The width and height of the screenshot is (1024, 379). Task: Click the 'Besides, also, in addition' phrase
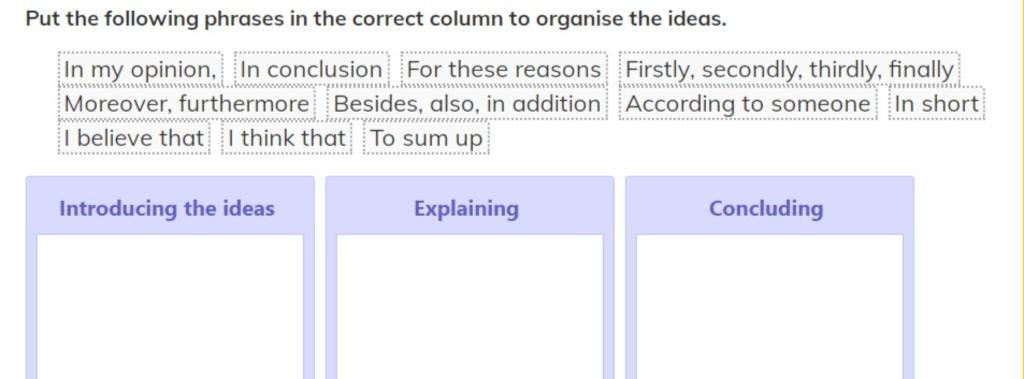click(x=467, y=104)
